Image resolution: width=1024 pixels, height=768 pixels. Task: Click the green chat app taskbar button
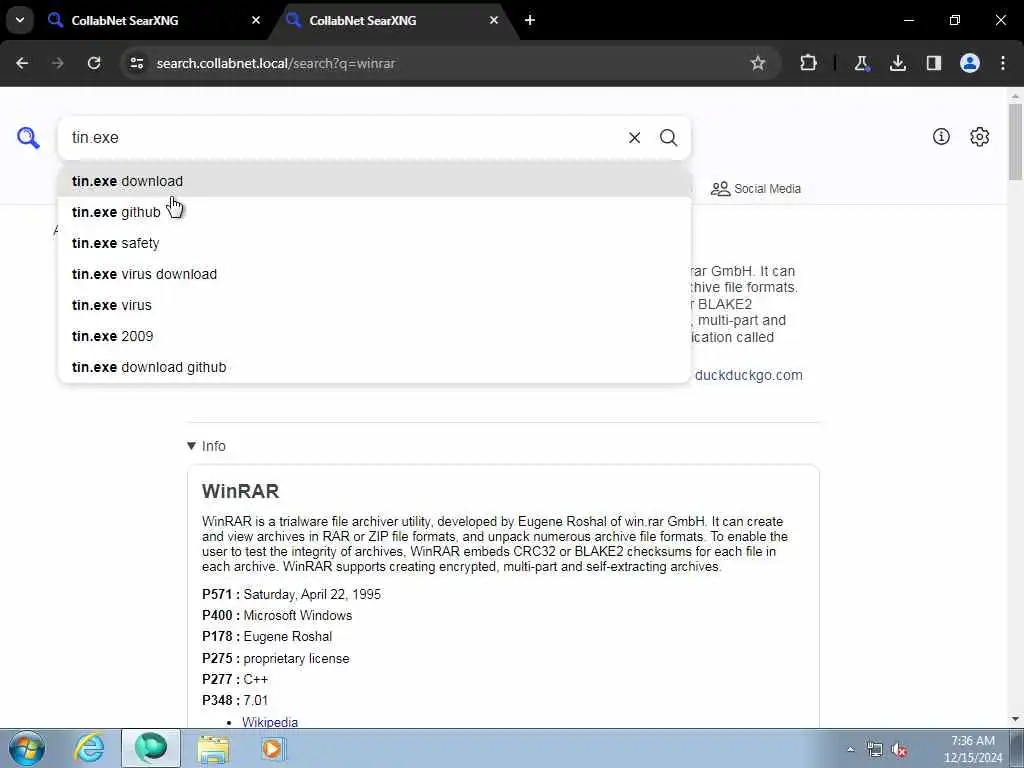(x=151, y=748)
